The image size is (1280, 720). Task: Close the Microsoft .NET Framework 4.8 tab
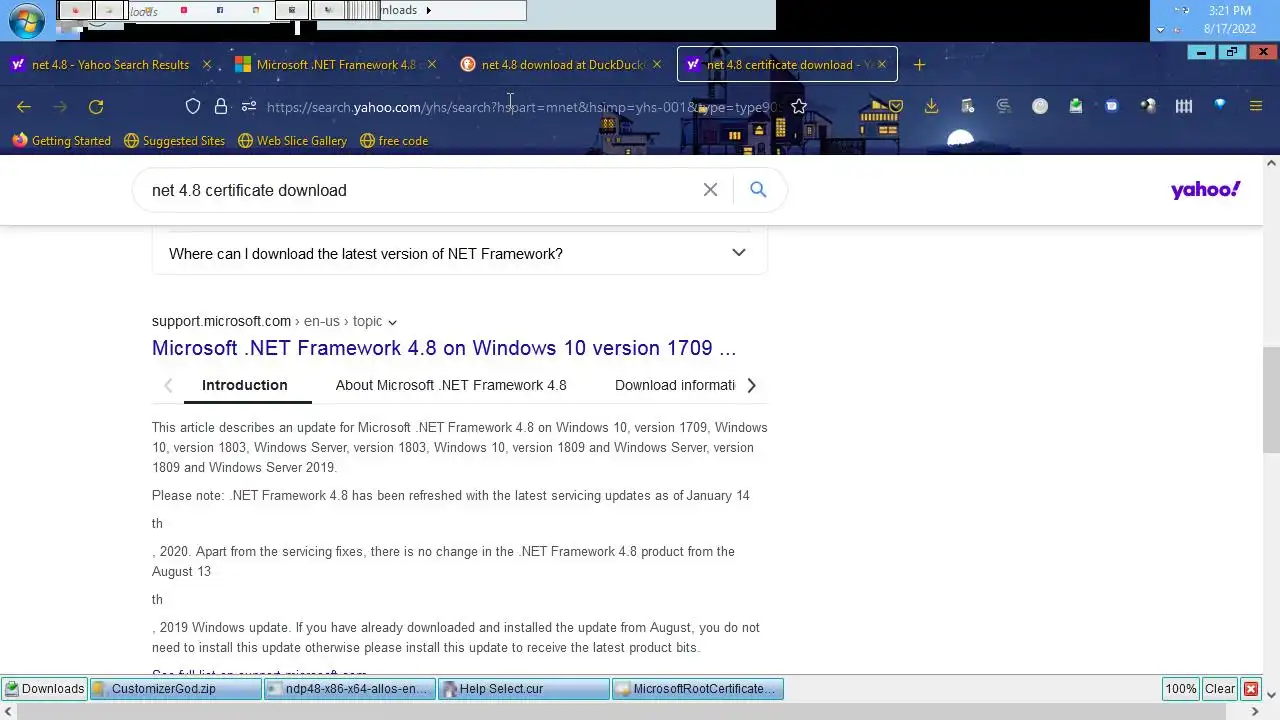pos(432,65)
